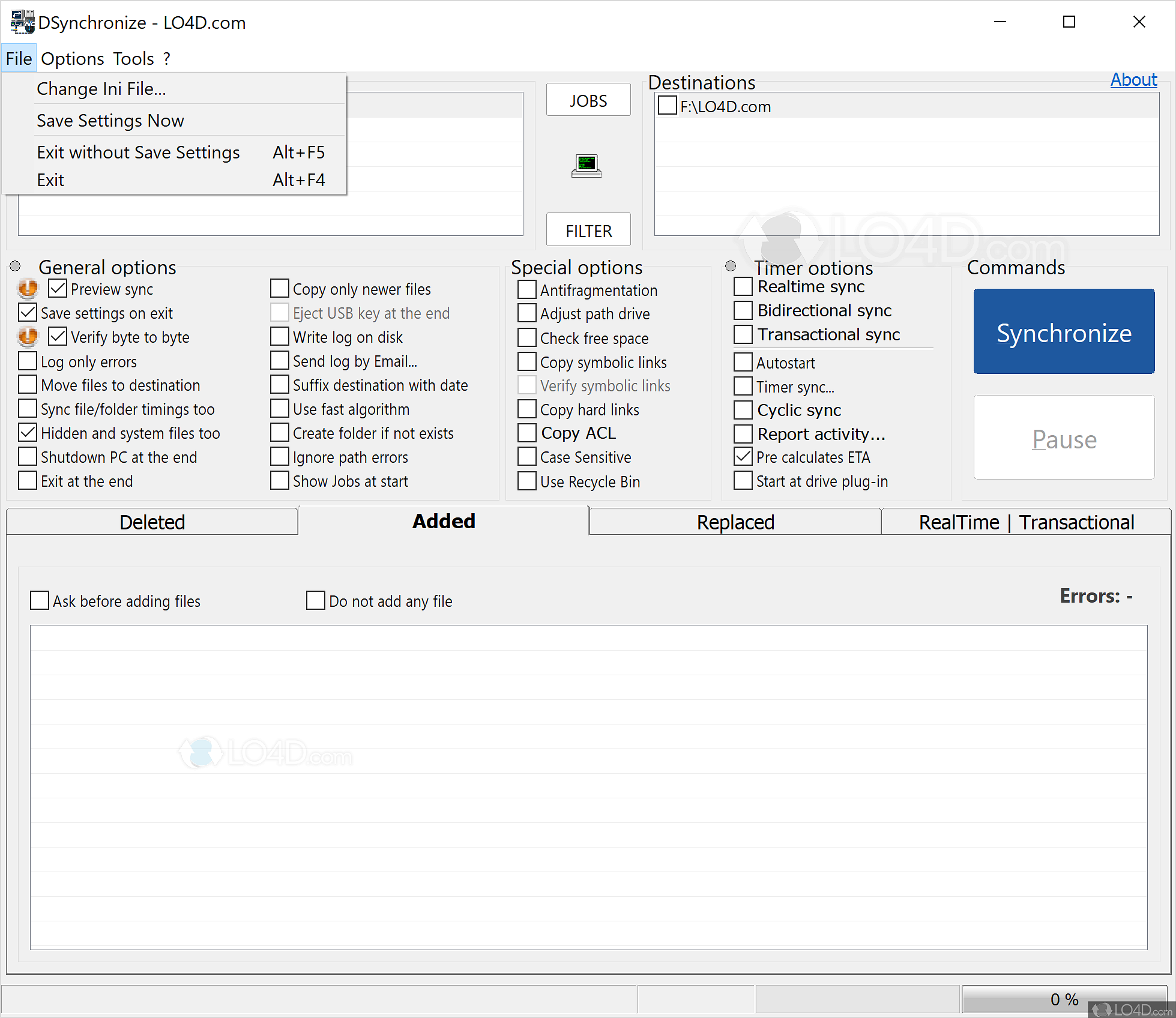1176x1018 pixels.
Task: Open the Options menu
Action: (x=72, y=58)
